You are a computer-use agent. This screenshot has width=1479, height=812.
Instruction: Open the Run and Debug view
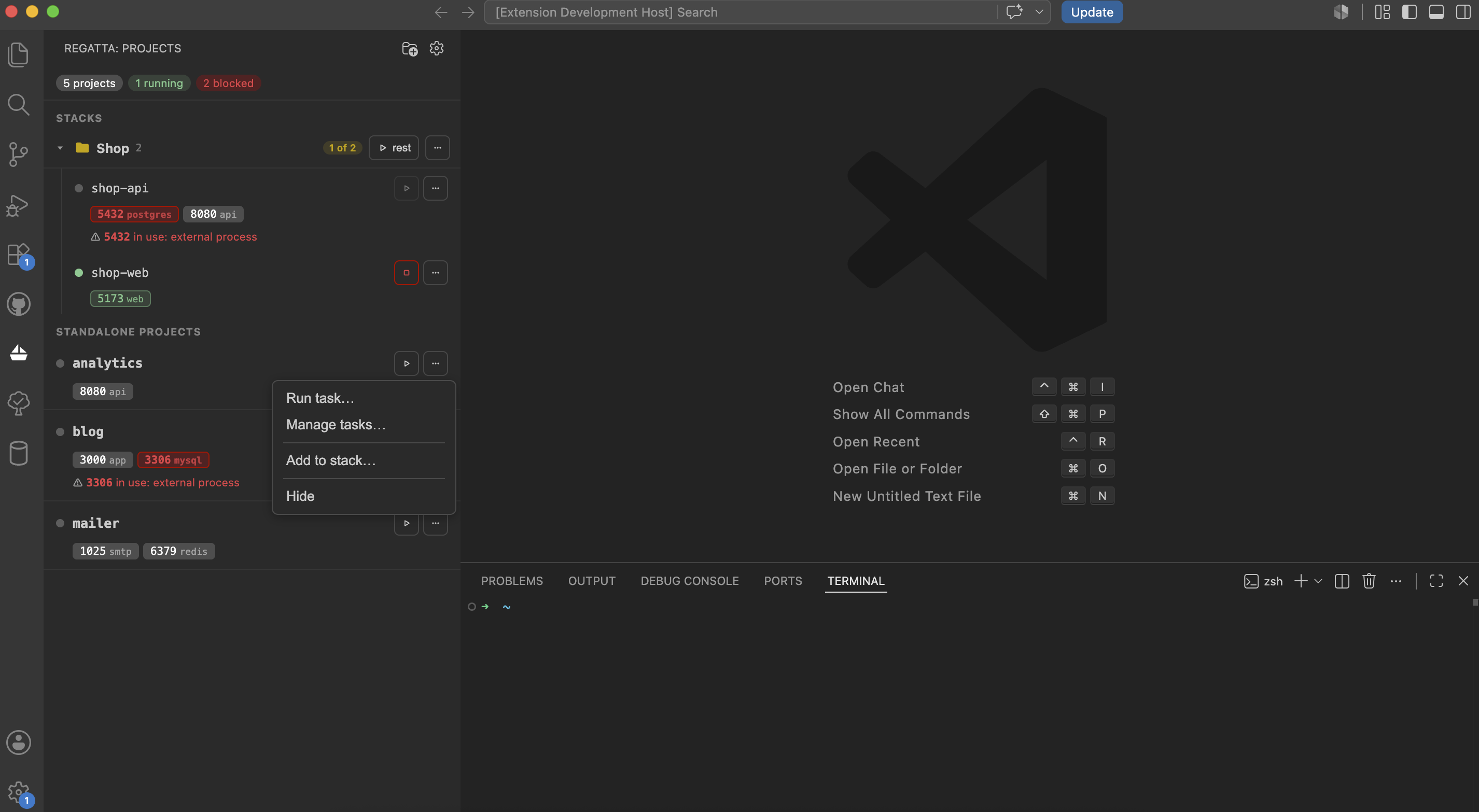pos(18,205)
